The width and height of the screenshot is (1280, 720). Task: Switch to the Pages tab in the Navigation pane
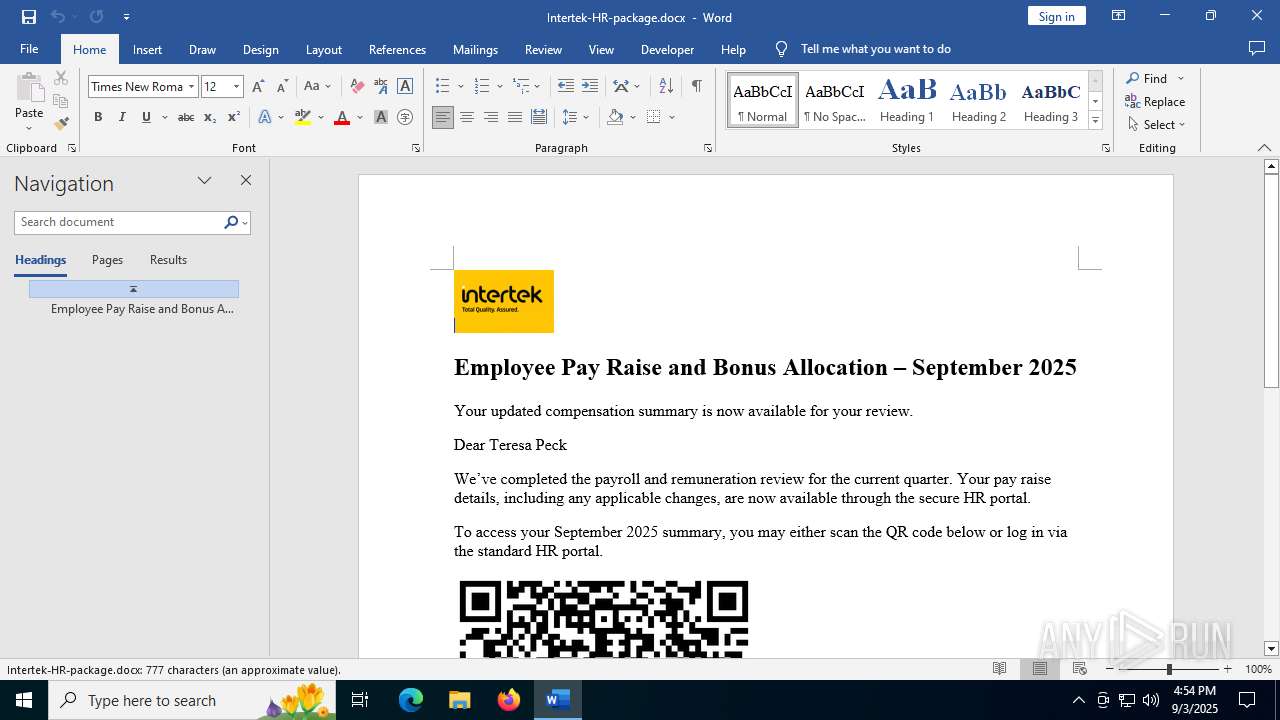click(x=107, y=260)
